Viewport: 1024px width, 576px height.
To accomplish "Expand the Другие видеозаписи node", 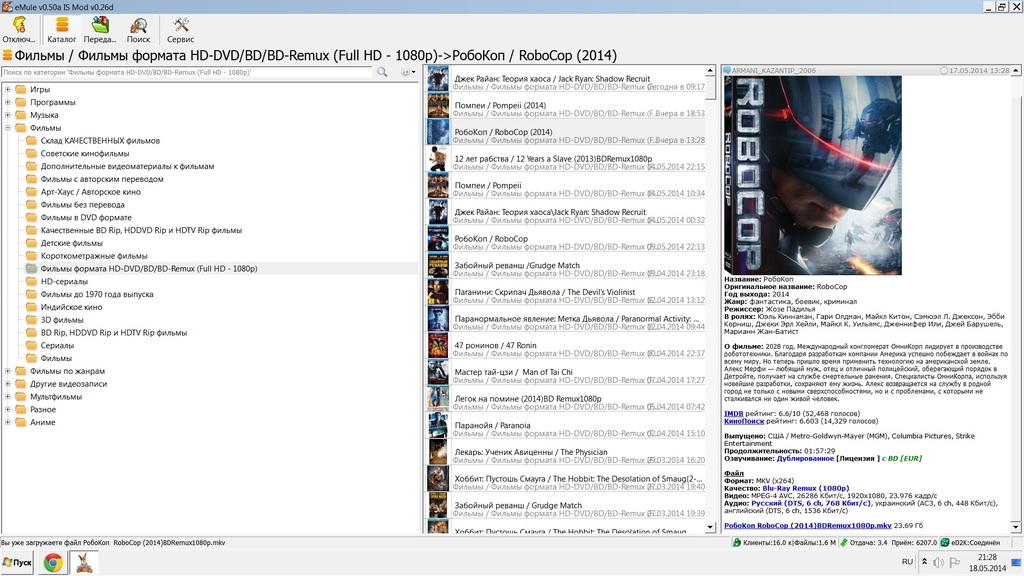I will [8, 384].
